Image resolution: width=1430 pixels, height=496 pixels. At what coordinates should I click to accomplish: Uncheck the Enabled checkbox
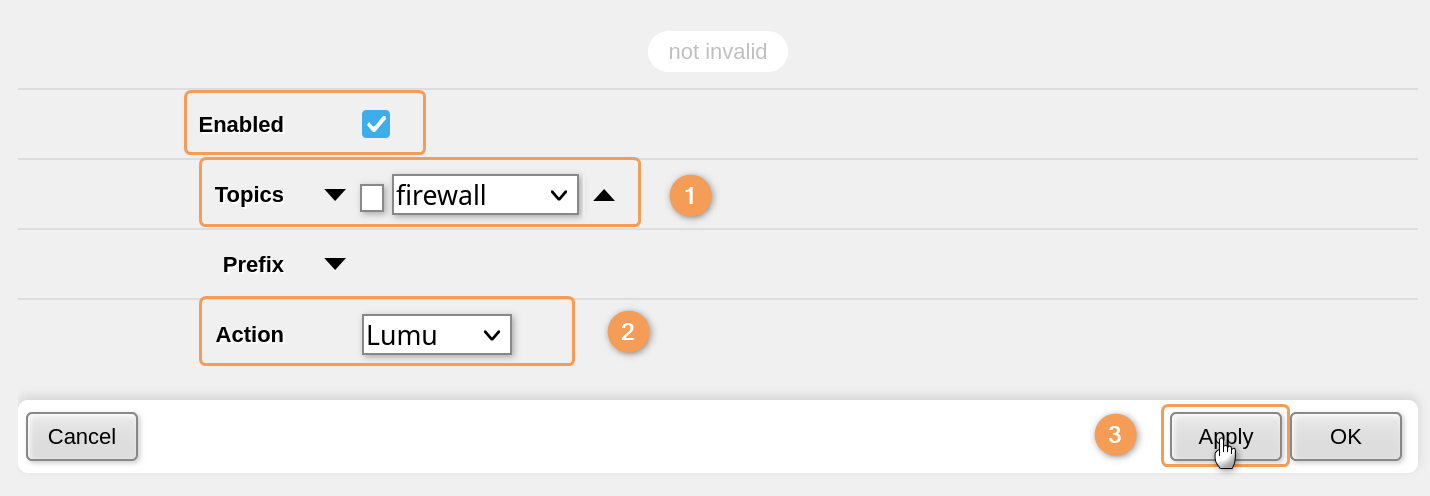coord(376,124)
